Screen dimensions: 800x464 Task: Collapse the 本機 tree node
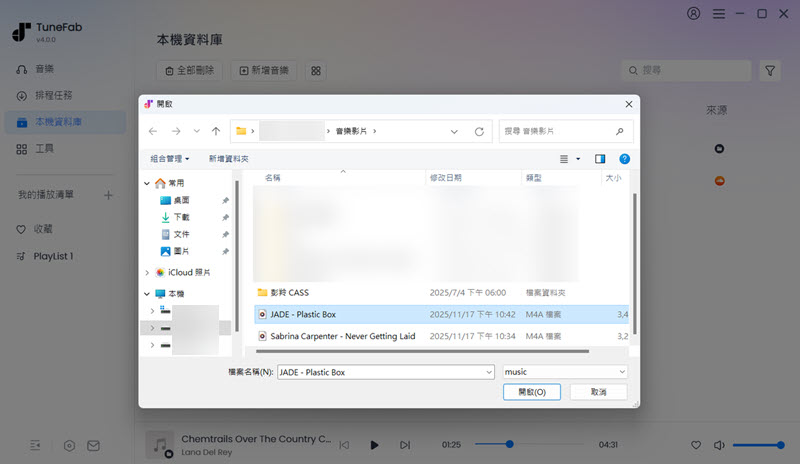147,294
